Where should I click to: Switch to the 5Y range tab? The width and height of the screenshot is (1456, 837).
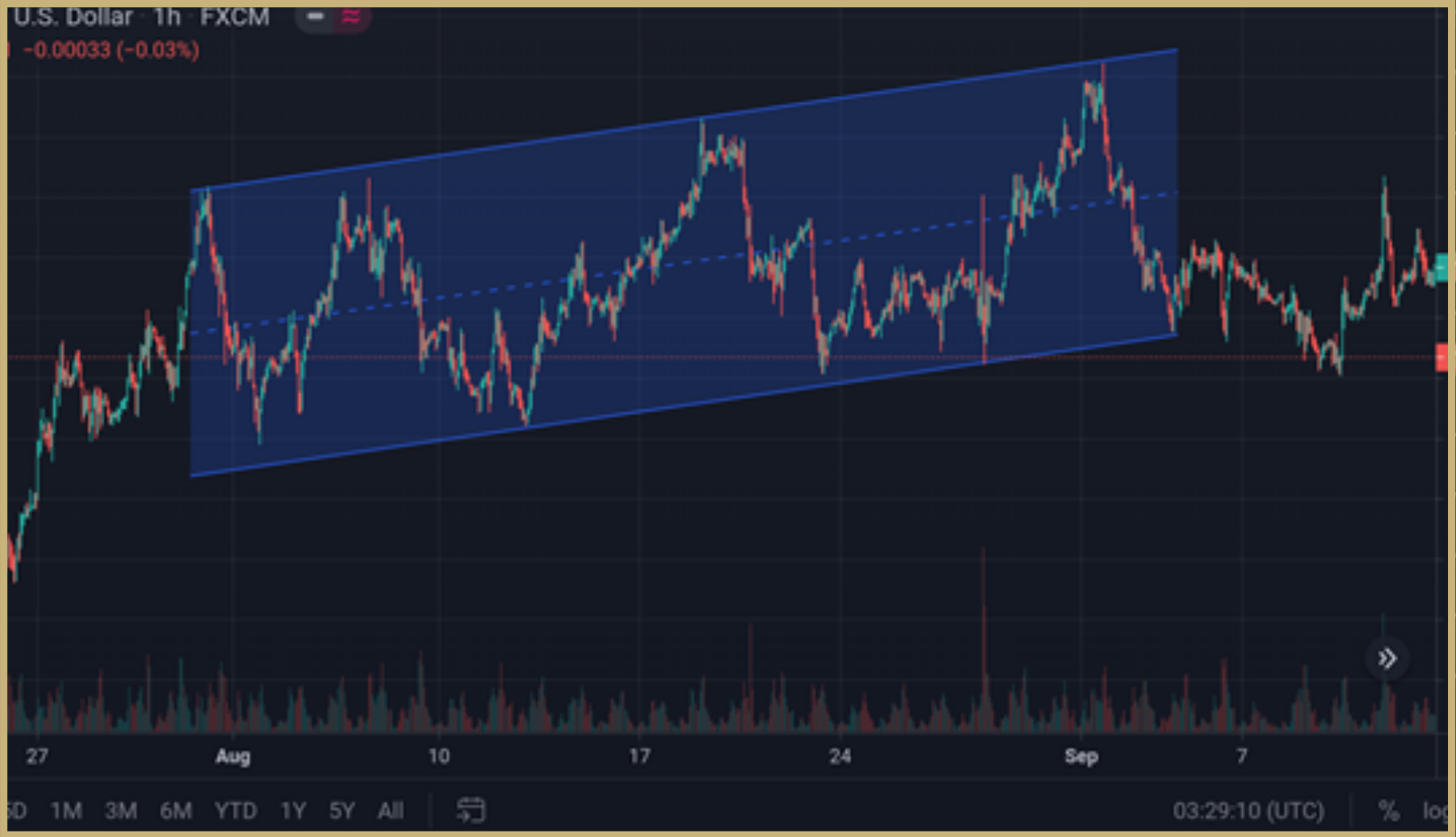[x=342, y=810]
